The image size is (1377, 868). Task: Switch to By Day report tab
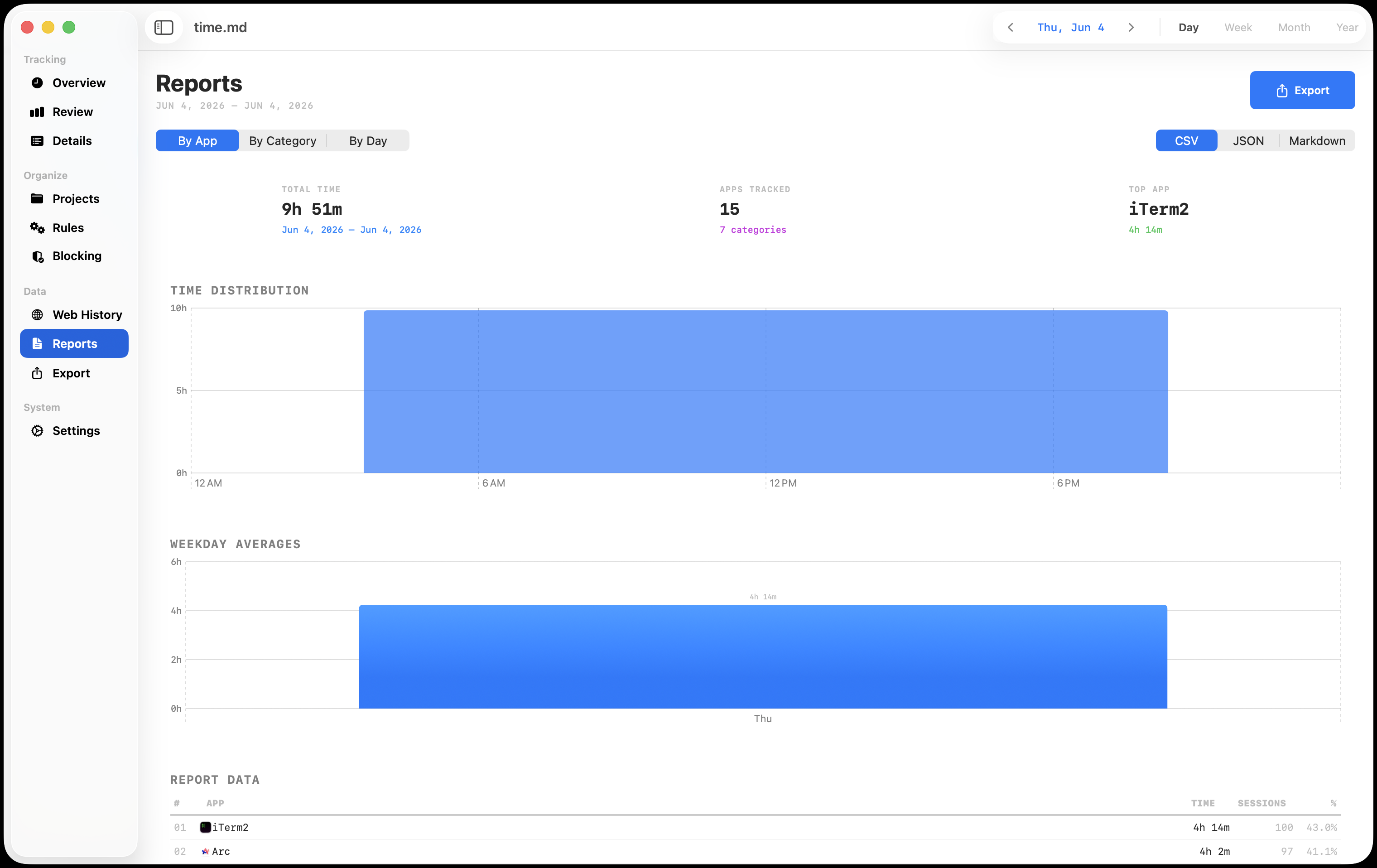coord(368,140)
